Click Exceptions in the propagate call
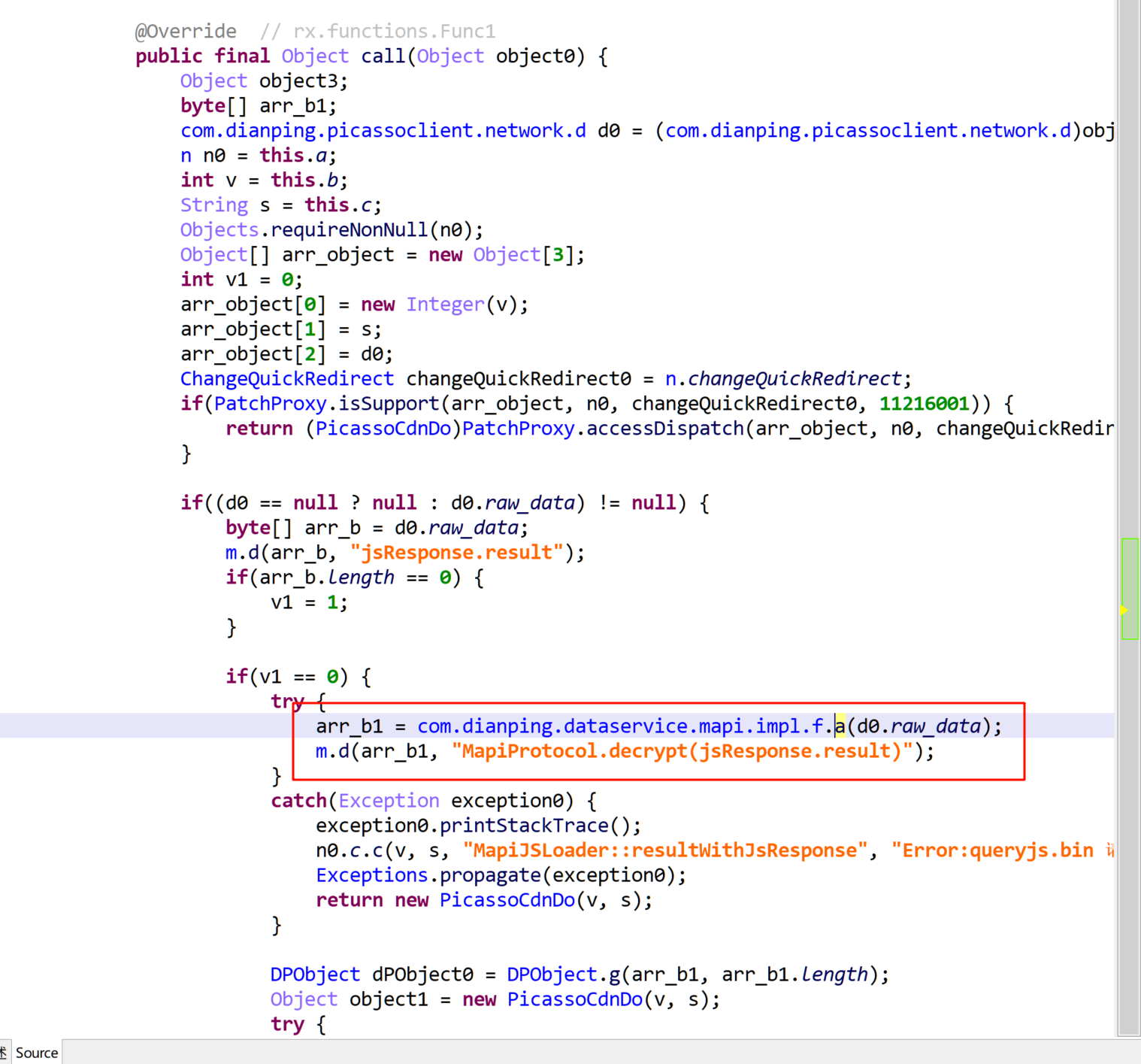The image size is (1141, 1064). (x=371, y=875)
